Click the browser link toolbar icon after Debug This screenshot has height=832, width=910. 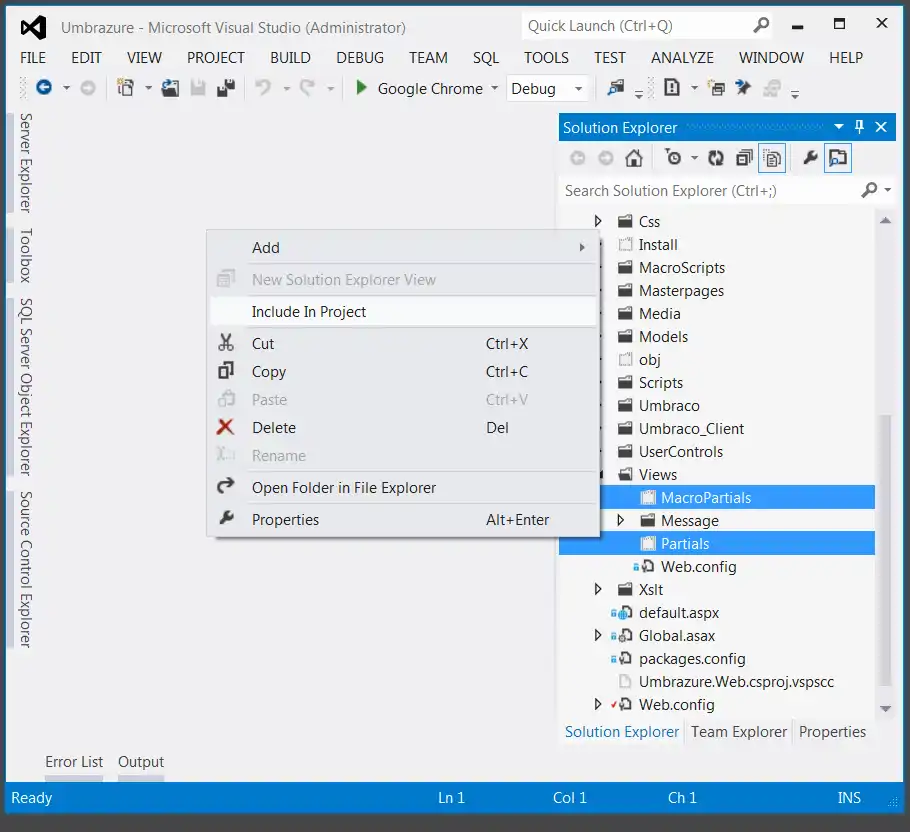pos(616,88)
